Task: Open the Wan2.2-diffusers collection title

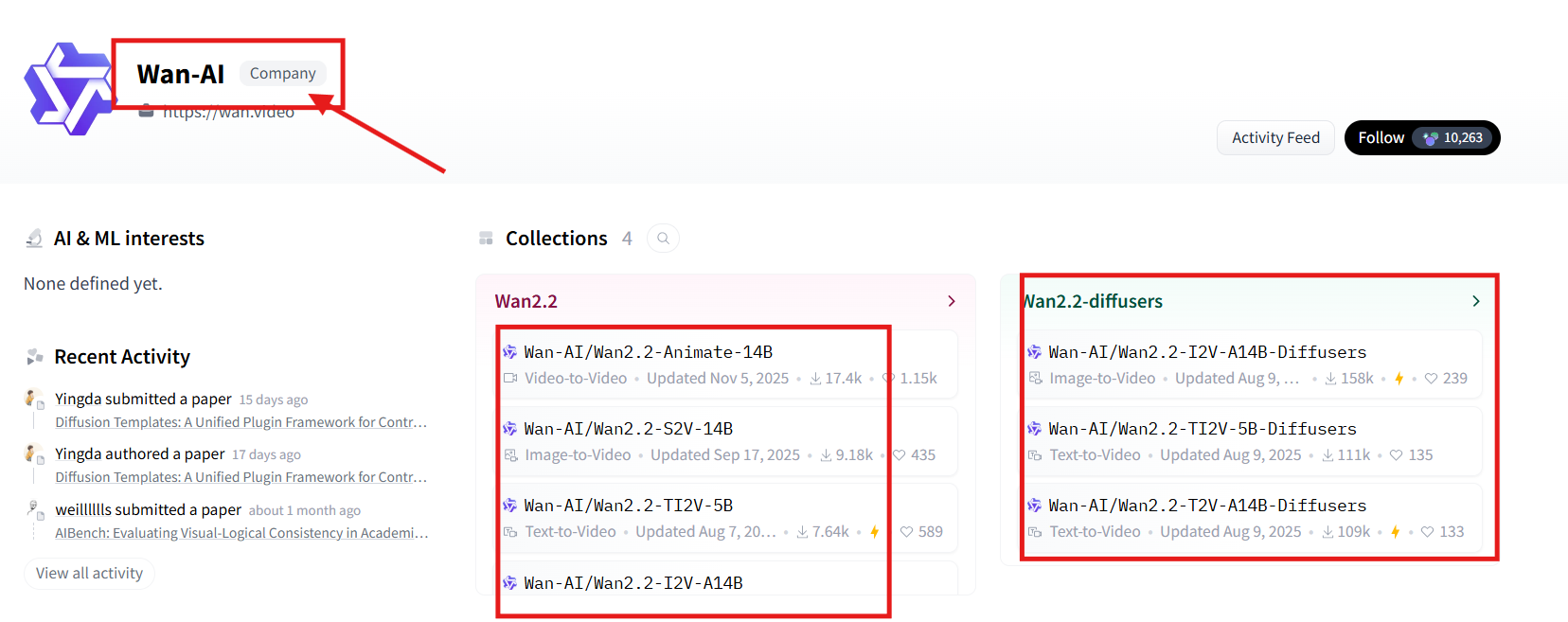Action: 1092,301
